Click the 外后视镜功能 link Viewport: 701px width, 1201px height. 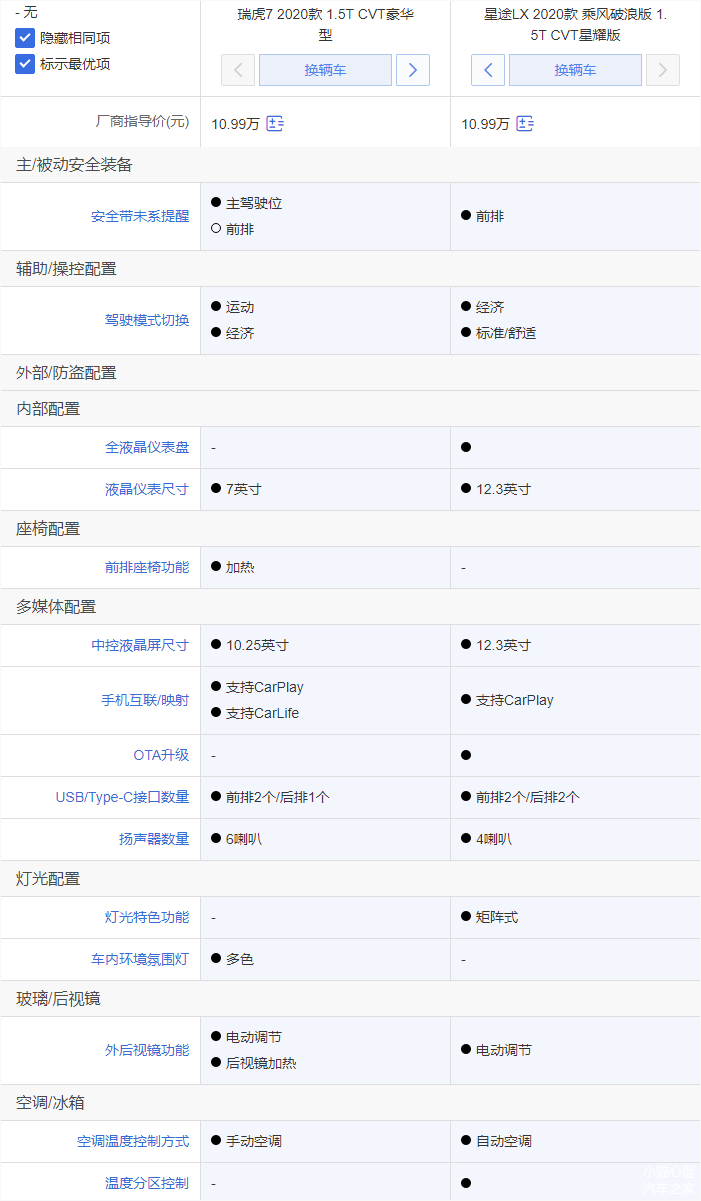click(x=147, y=1050)
